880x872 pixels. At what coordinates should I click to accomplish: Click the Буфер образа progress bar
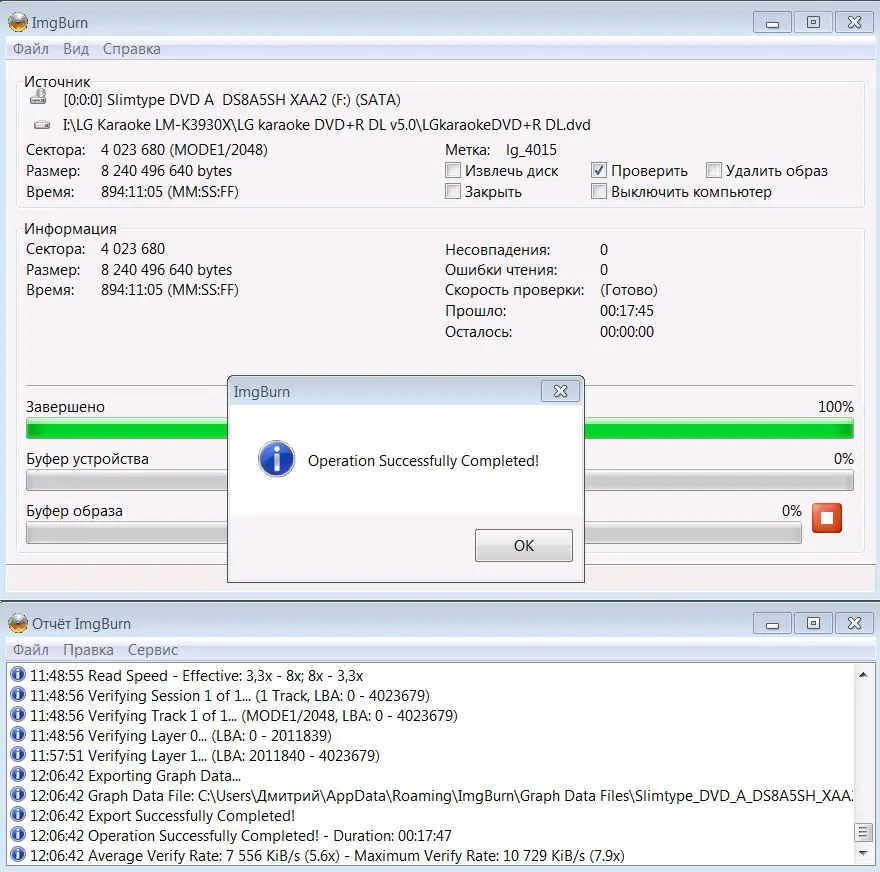coord(414,533)
